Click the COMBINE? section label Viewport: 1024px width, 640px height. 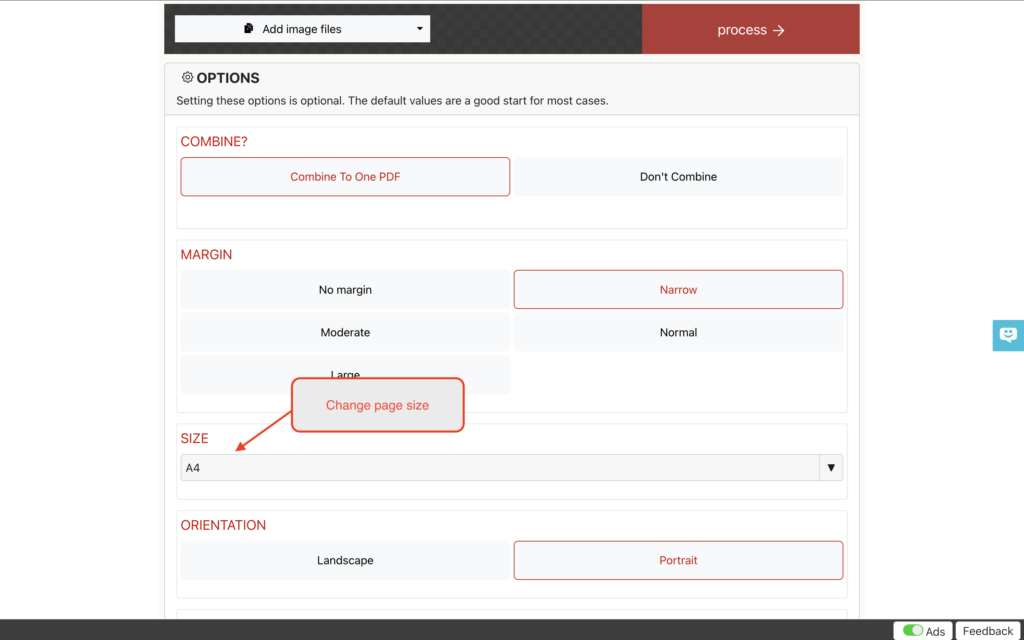[214, 142]
